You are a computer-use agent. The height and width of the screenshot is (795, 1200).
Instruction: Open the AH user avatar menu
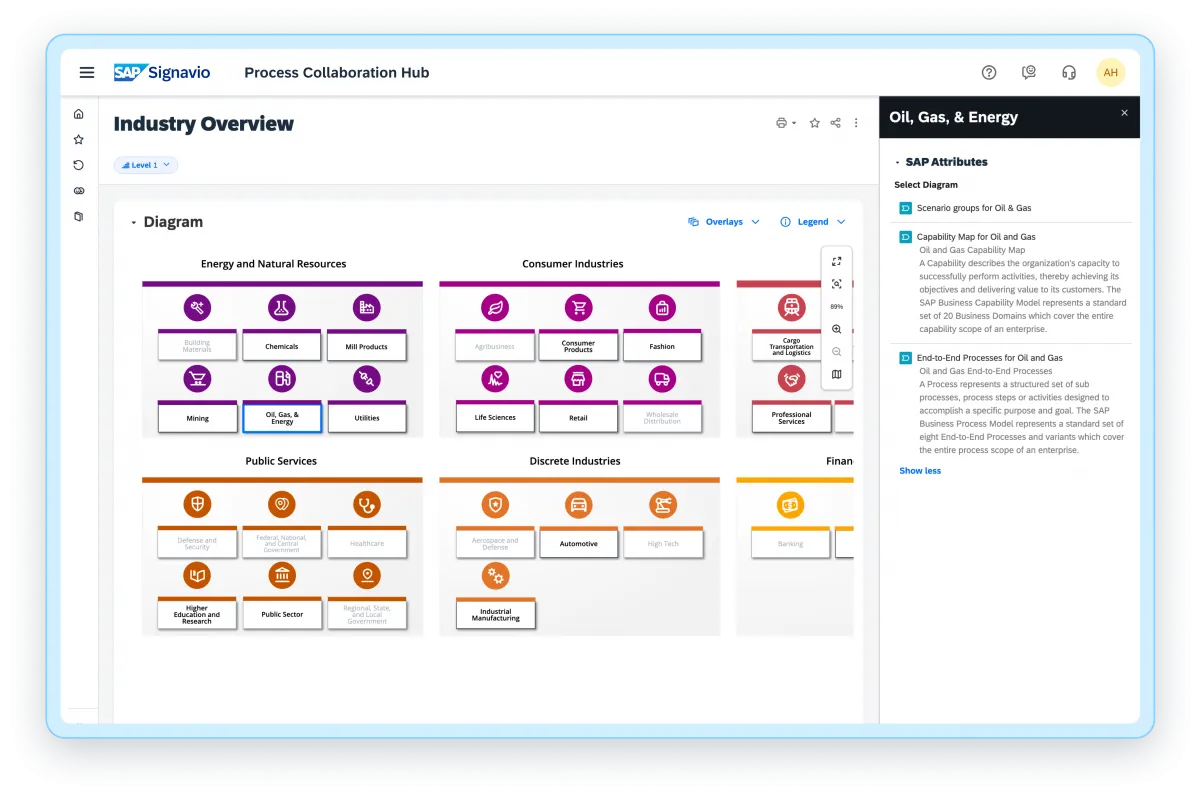1111,73
